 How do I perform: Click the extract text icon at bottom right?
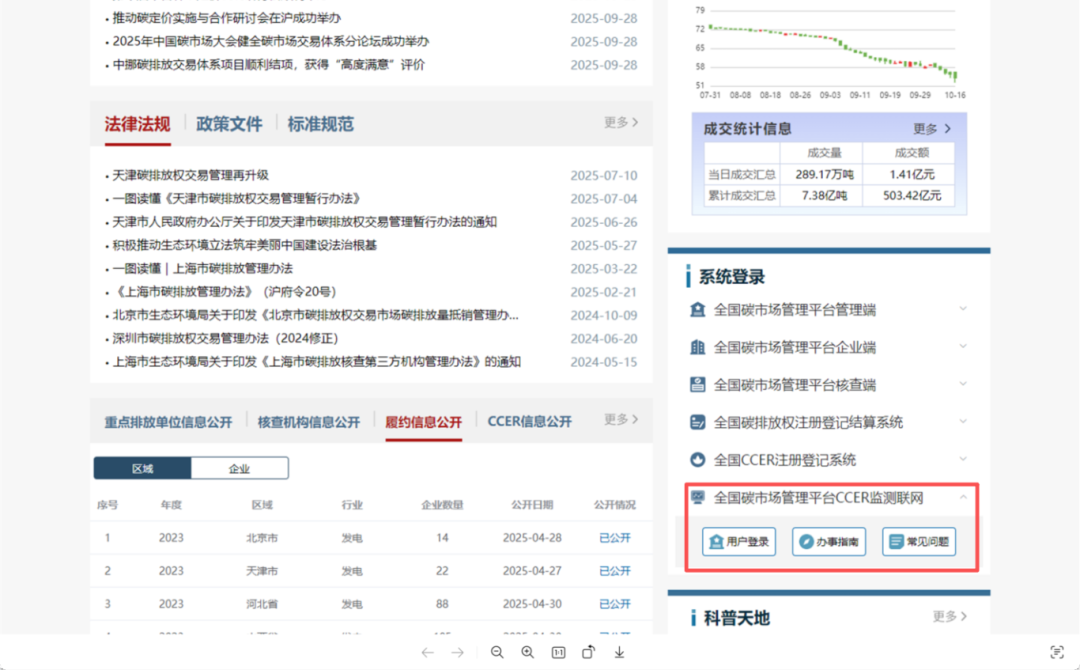coord(1057,652)
